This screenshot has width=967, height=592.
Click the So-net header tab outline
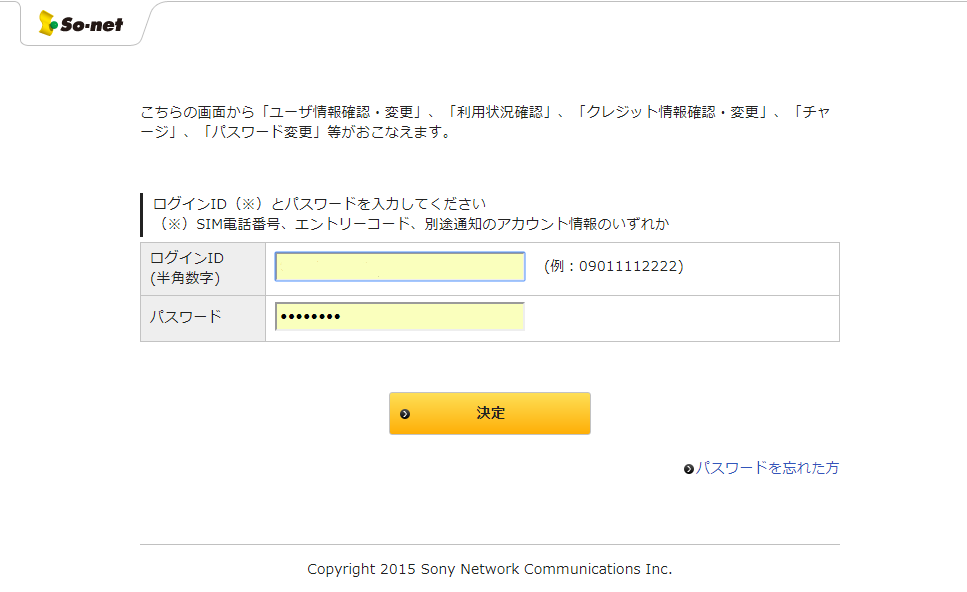click(x=86, y=23)
